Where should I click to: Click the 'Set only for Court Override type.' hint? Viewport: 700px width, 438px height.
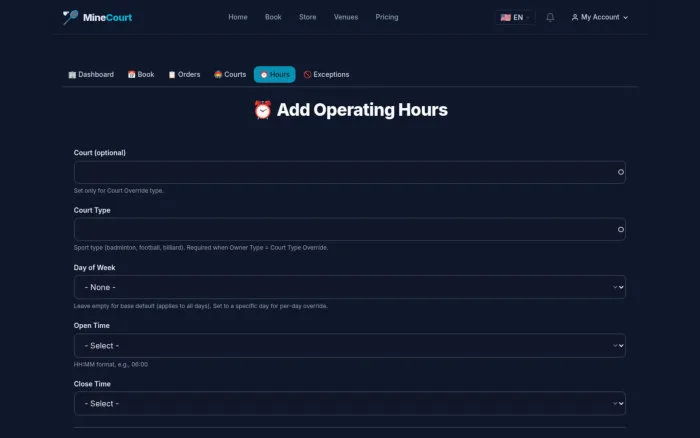click(119, 191)
